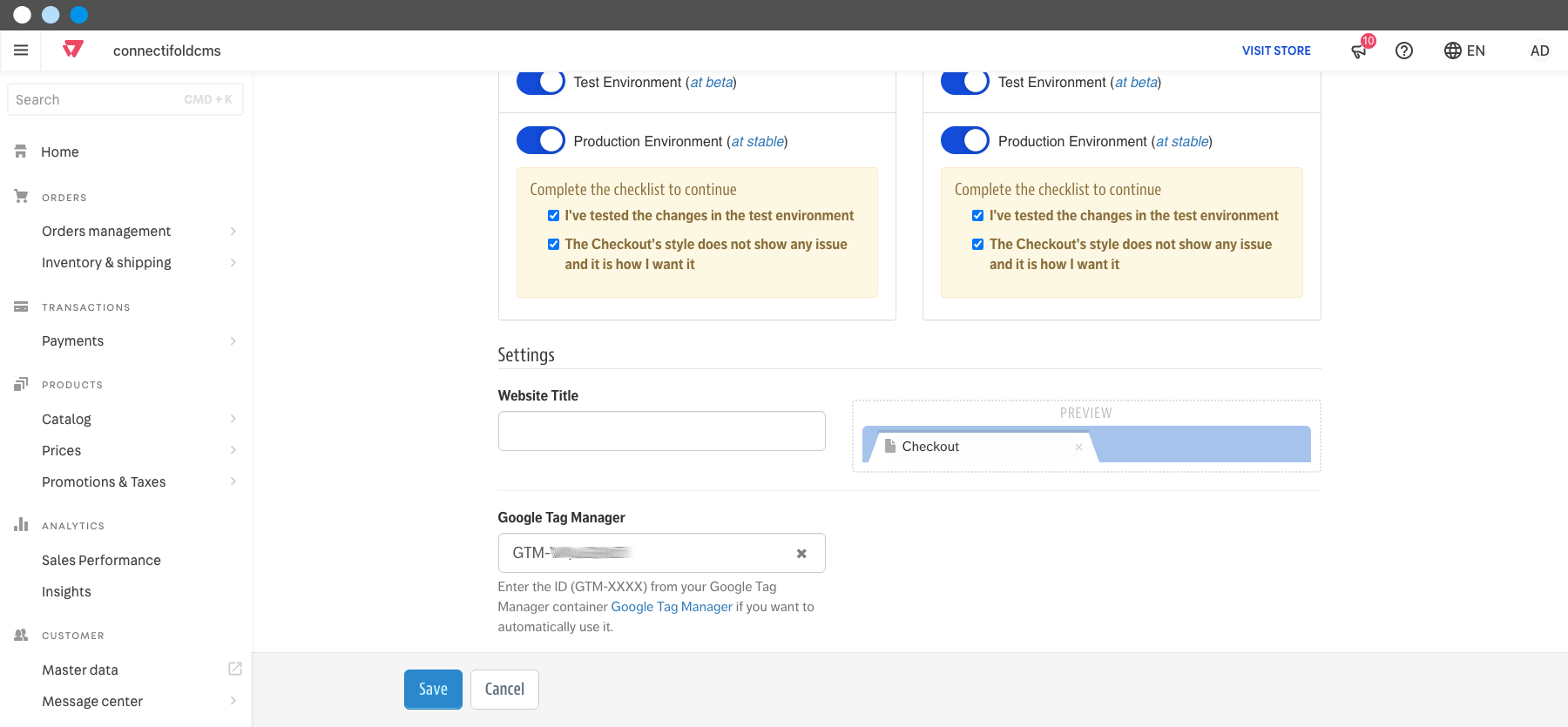Focus the Website Title input

pos(662,431)
